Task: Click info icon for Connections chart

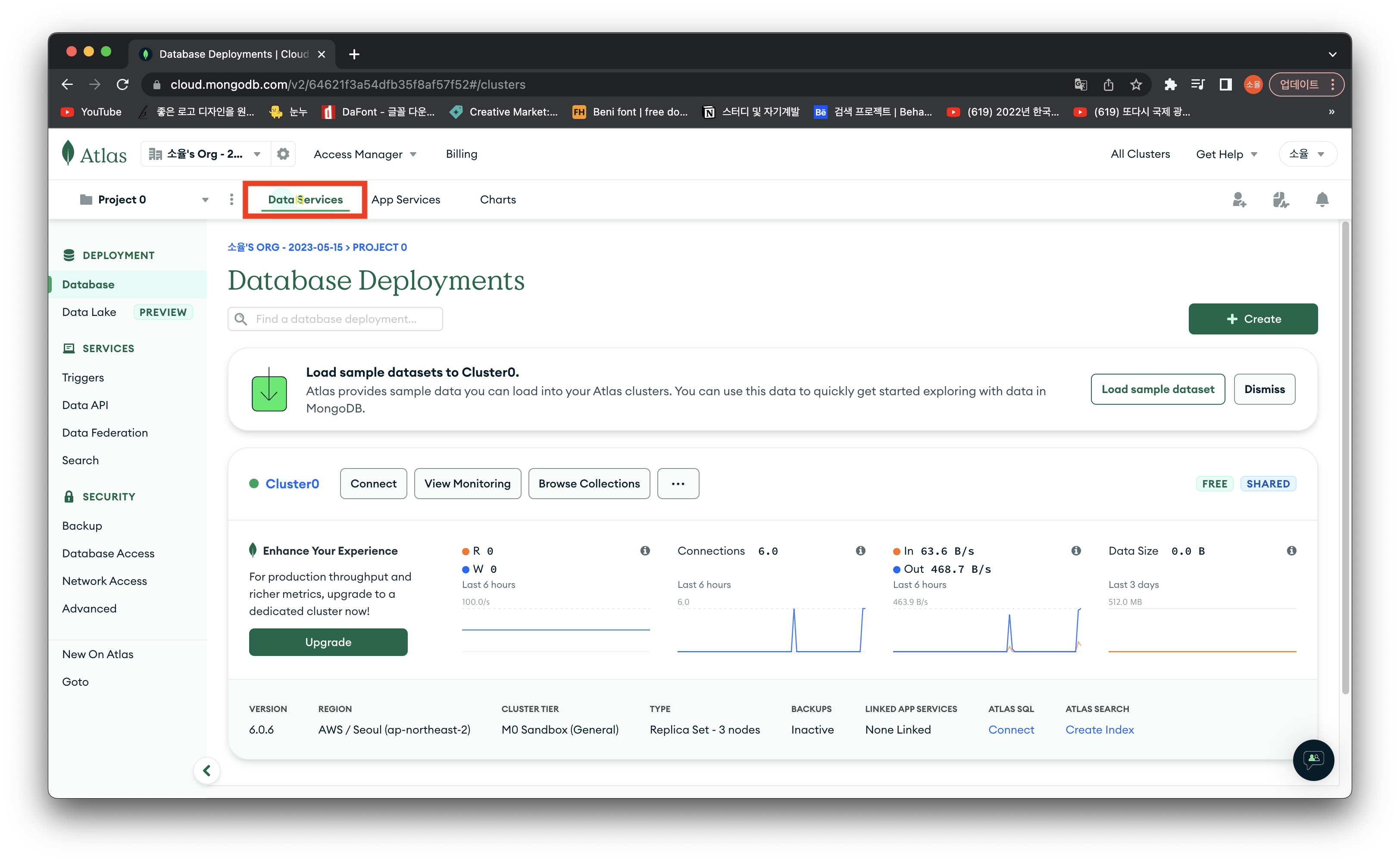Action: pos(860,551)
